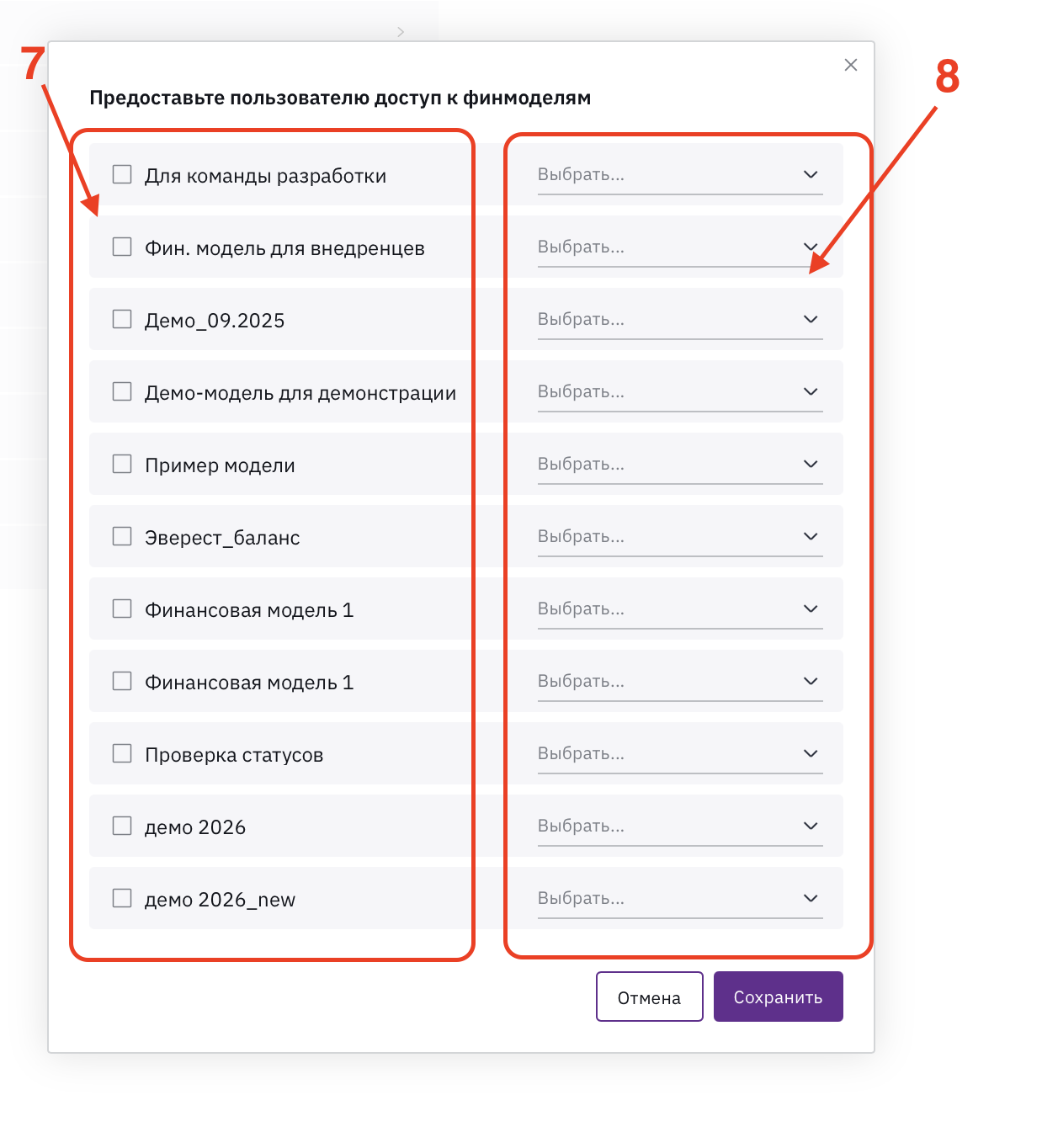Open dropdown for "Демо-модель для демонстрации" row

(680, 392)
